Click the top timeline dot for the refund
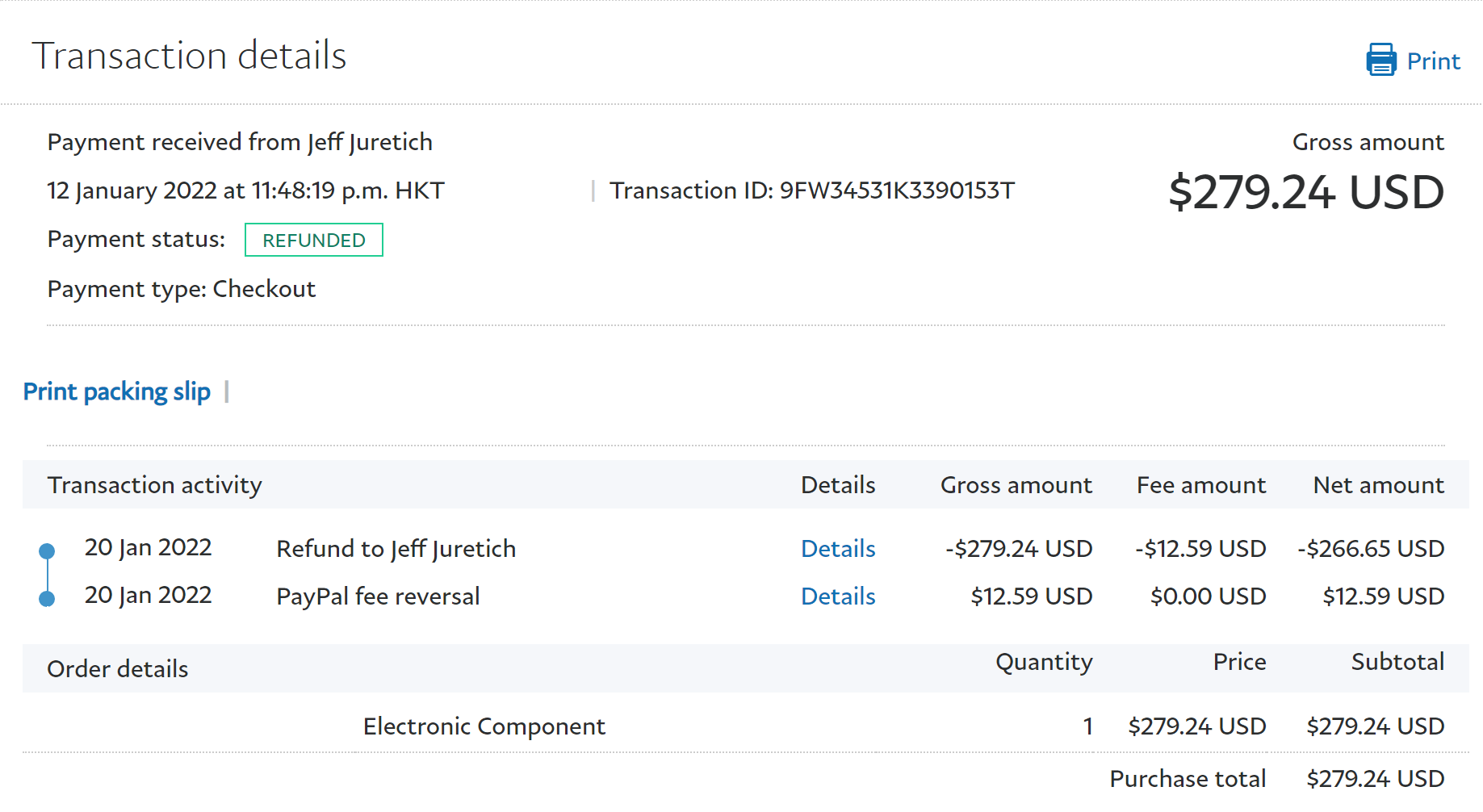Screen dimensions: 1483x812 [x=47, y=551]
